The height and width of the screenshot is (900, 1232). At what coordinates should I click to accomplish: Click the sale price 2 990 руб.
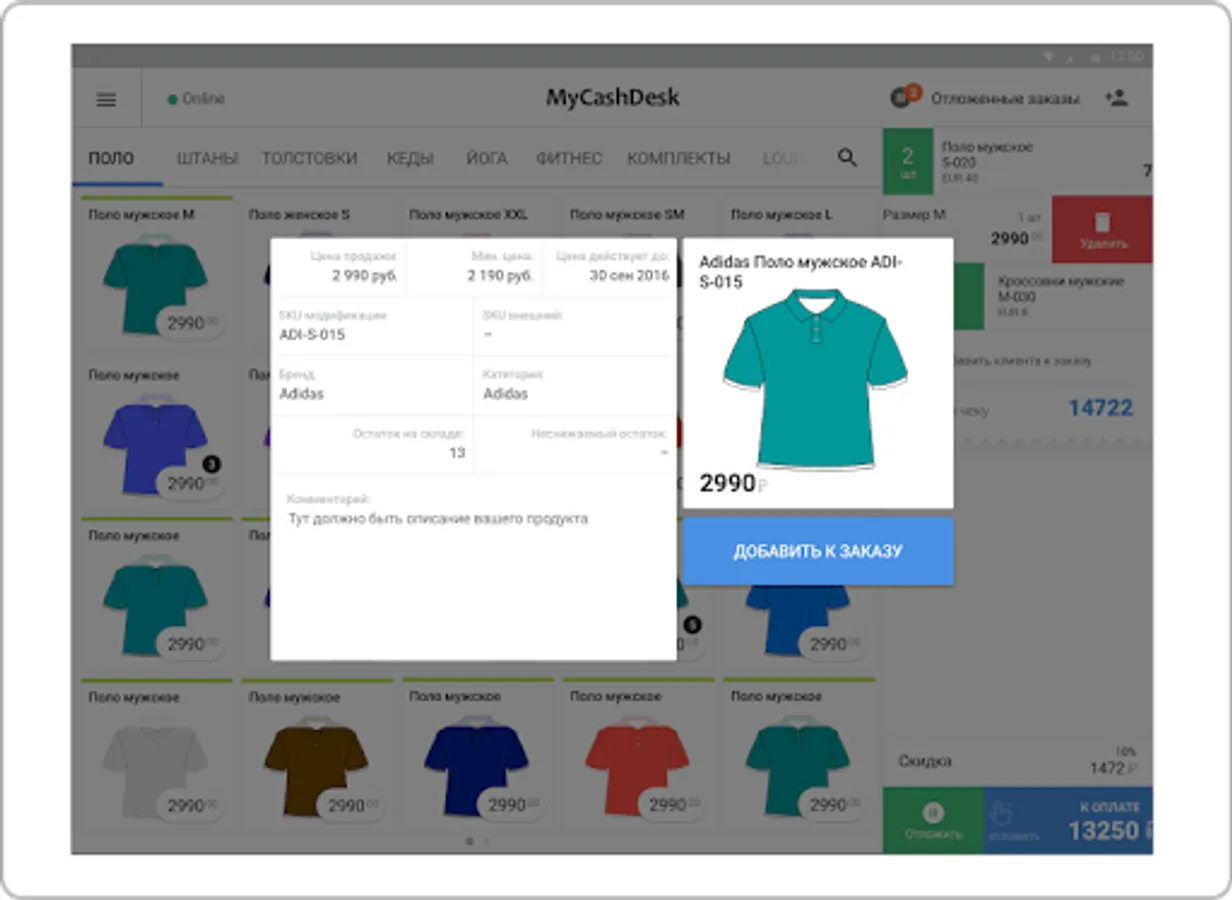coord(365,276)
